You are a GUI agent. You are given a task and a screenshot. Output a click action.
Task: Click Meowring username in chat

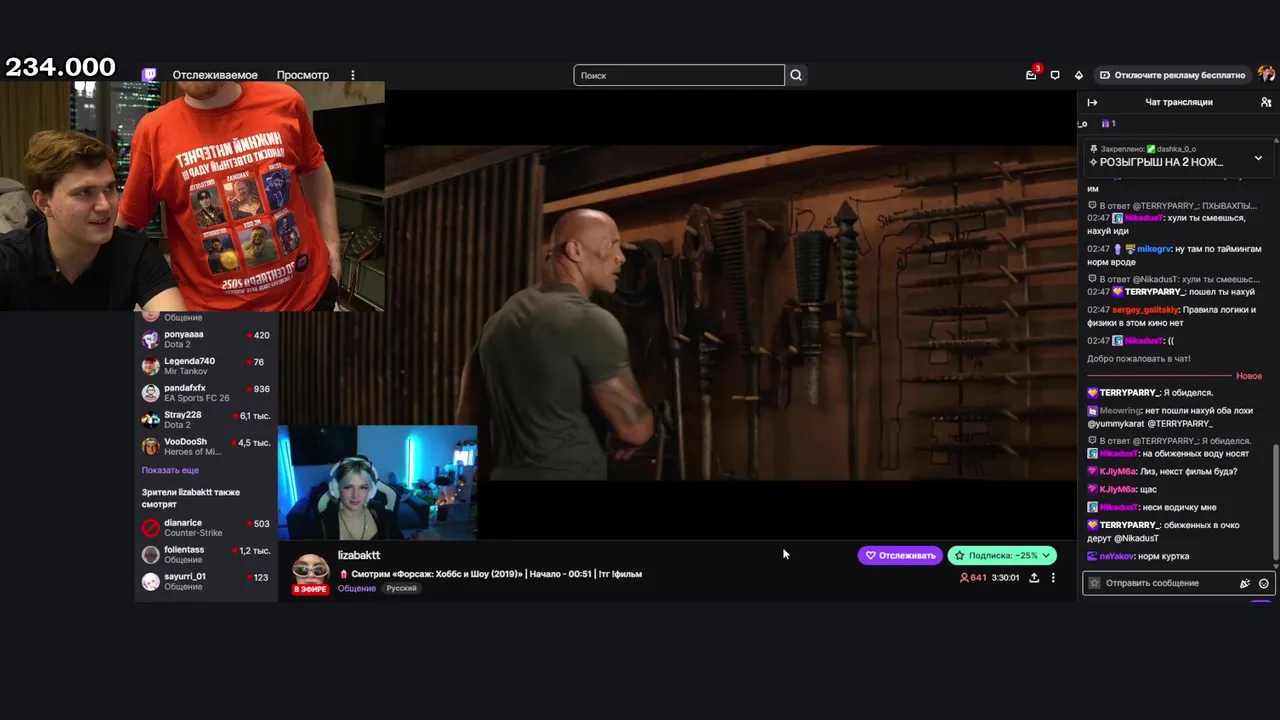tap(1120, 410)
